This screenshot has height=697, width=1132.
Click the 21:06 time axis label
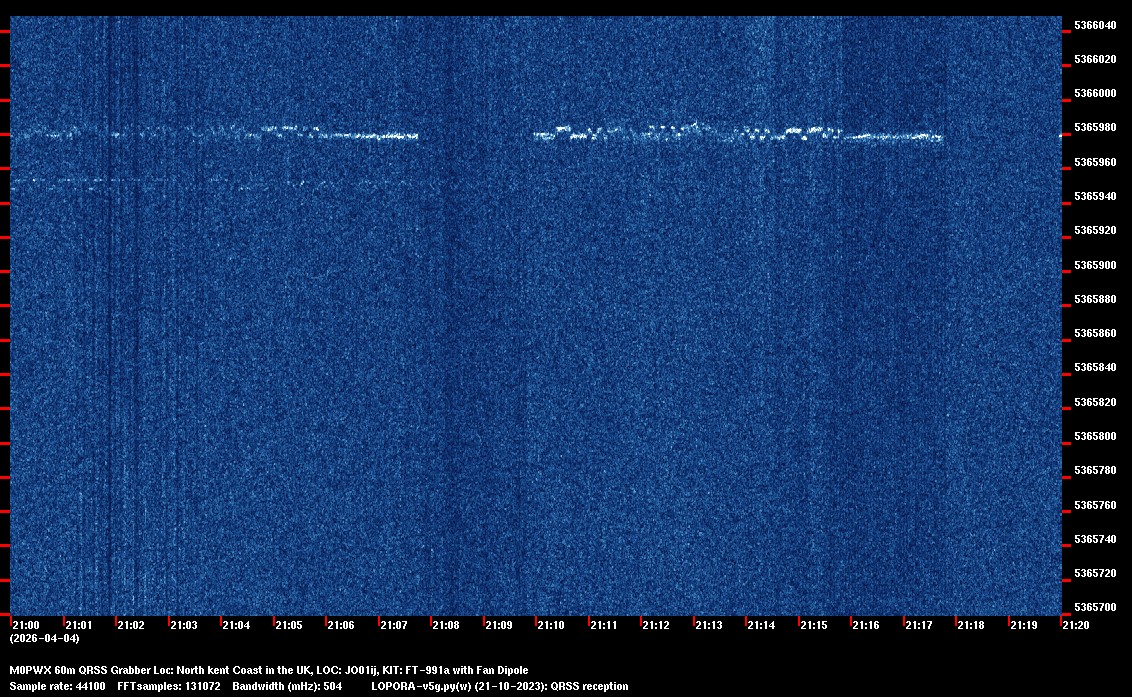[x=341, y=625]
